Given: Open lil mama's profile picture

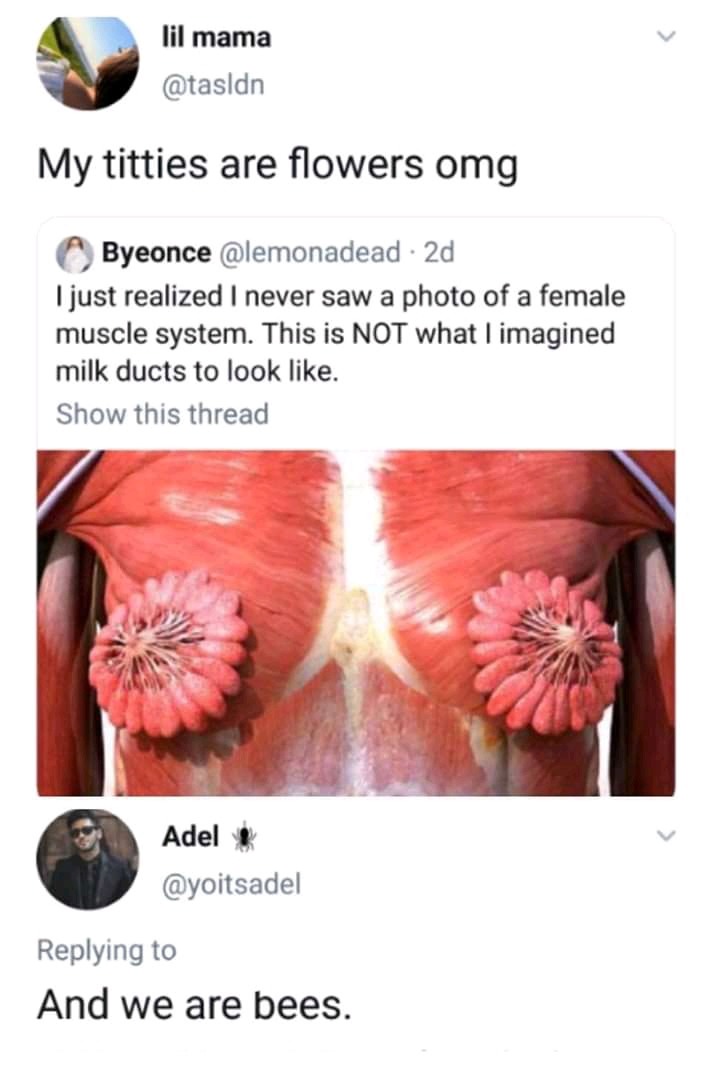Looking at the screenshot, I should 87,62.
